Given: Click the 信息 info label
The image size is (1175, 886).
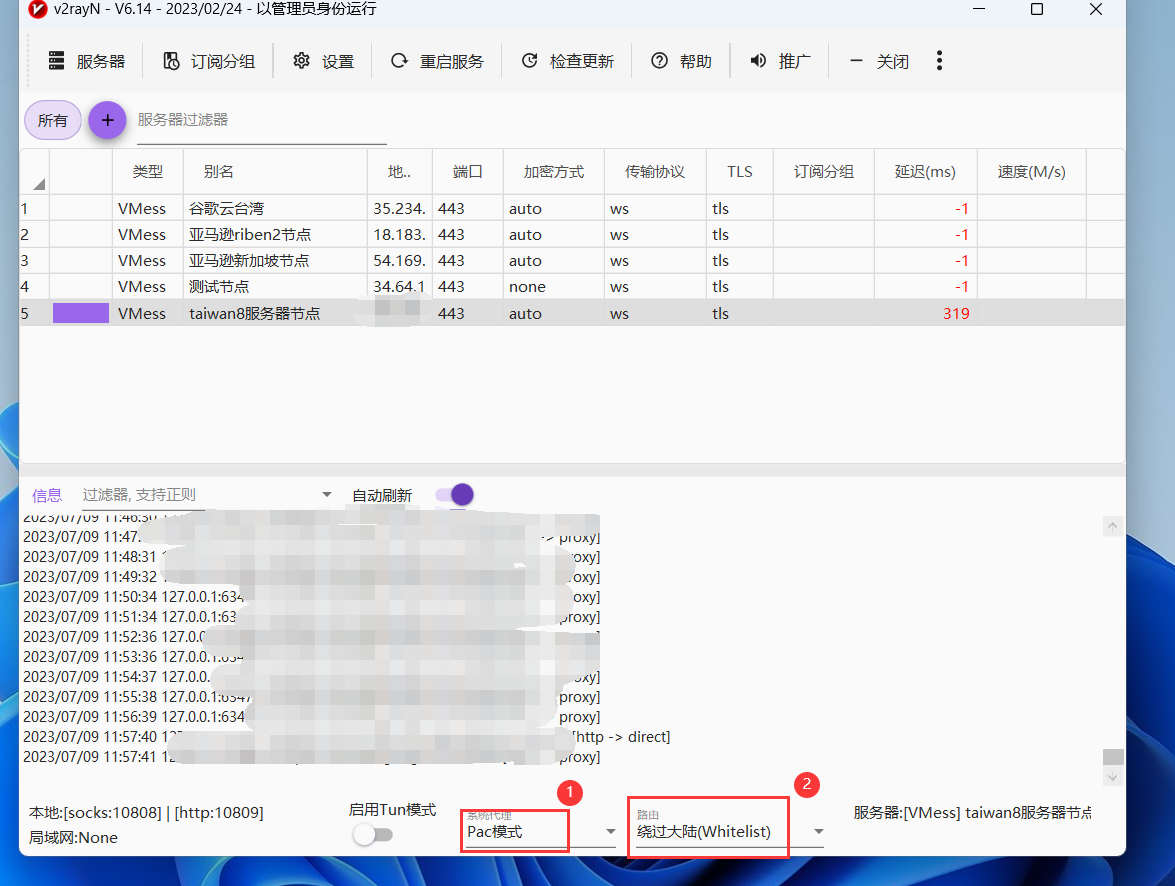Looking at the screenshot, I should point(46,495).
